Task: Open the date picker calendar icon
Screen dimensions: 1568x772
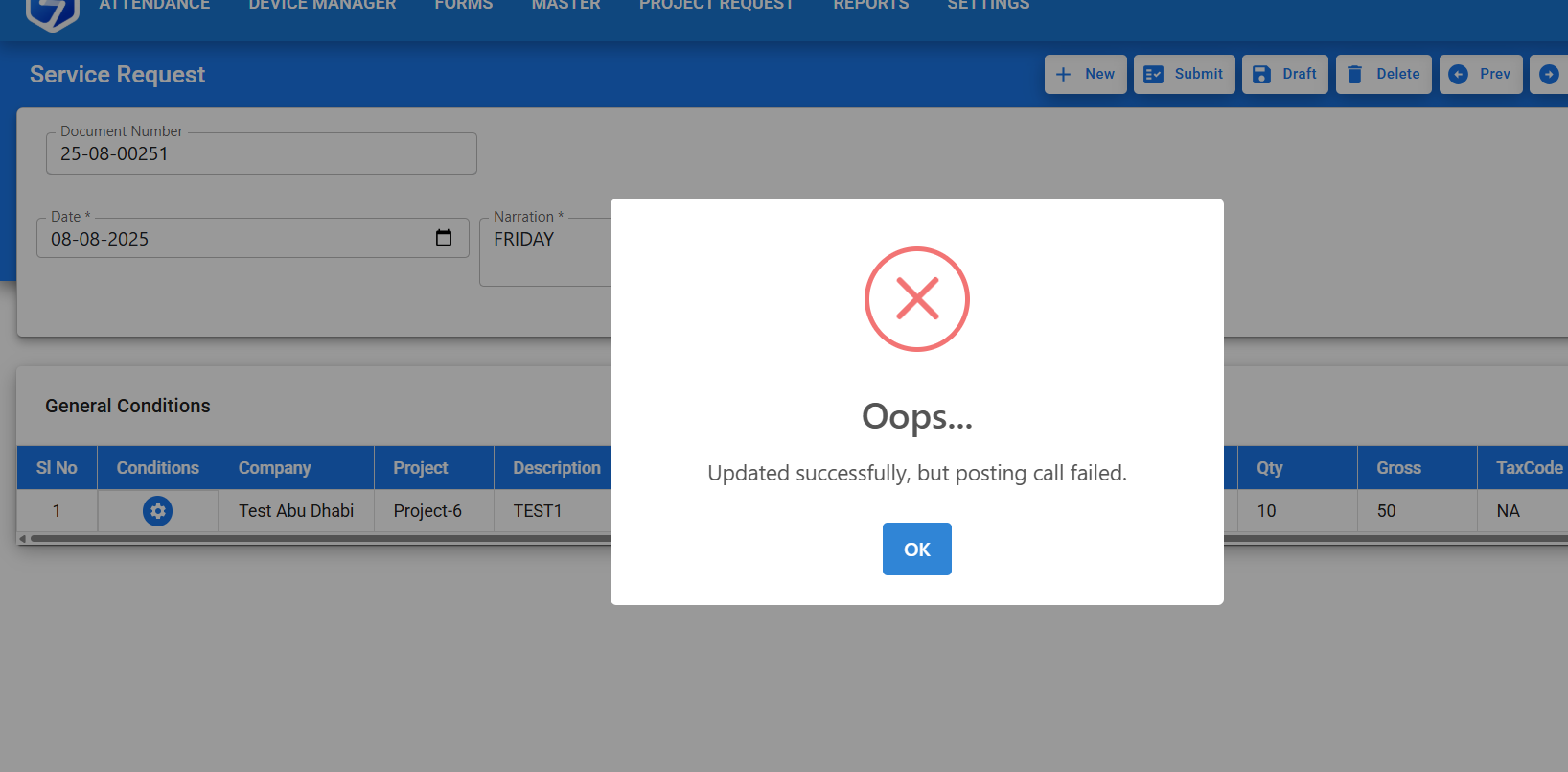Action: (443, 238)
